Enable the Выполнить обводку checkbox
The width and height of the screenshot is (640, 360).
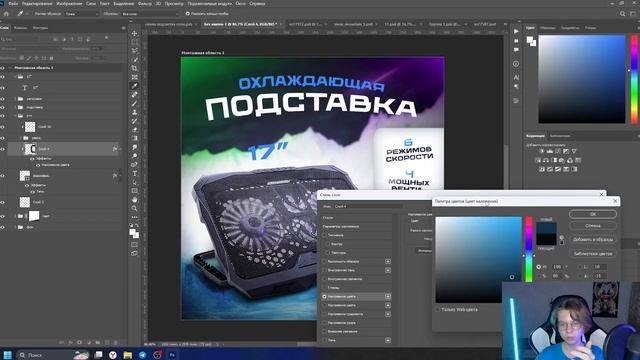[x=325, y=261]
